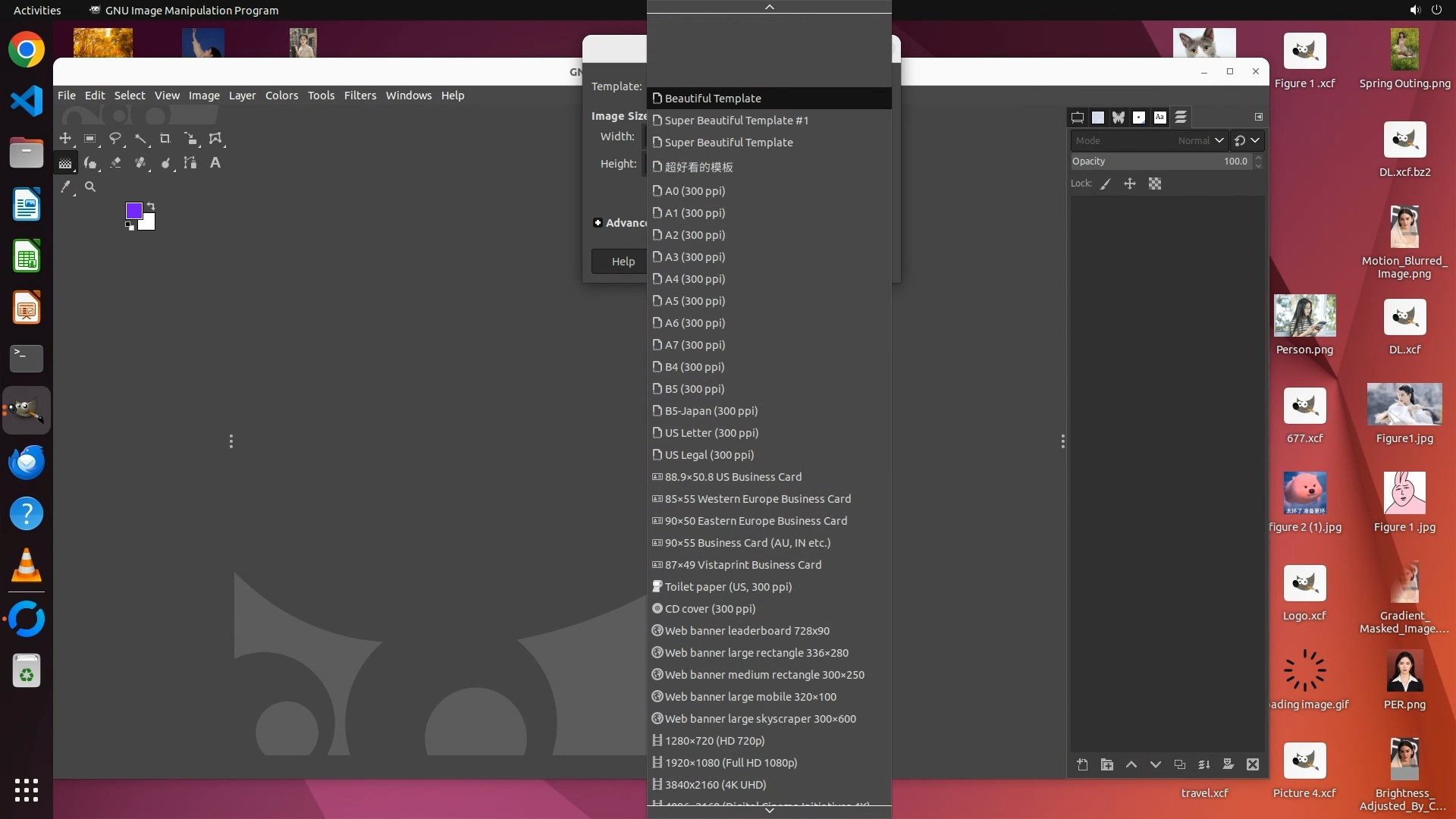Expand Advanced Options in dialog

598,223
